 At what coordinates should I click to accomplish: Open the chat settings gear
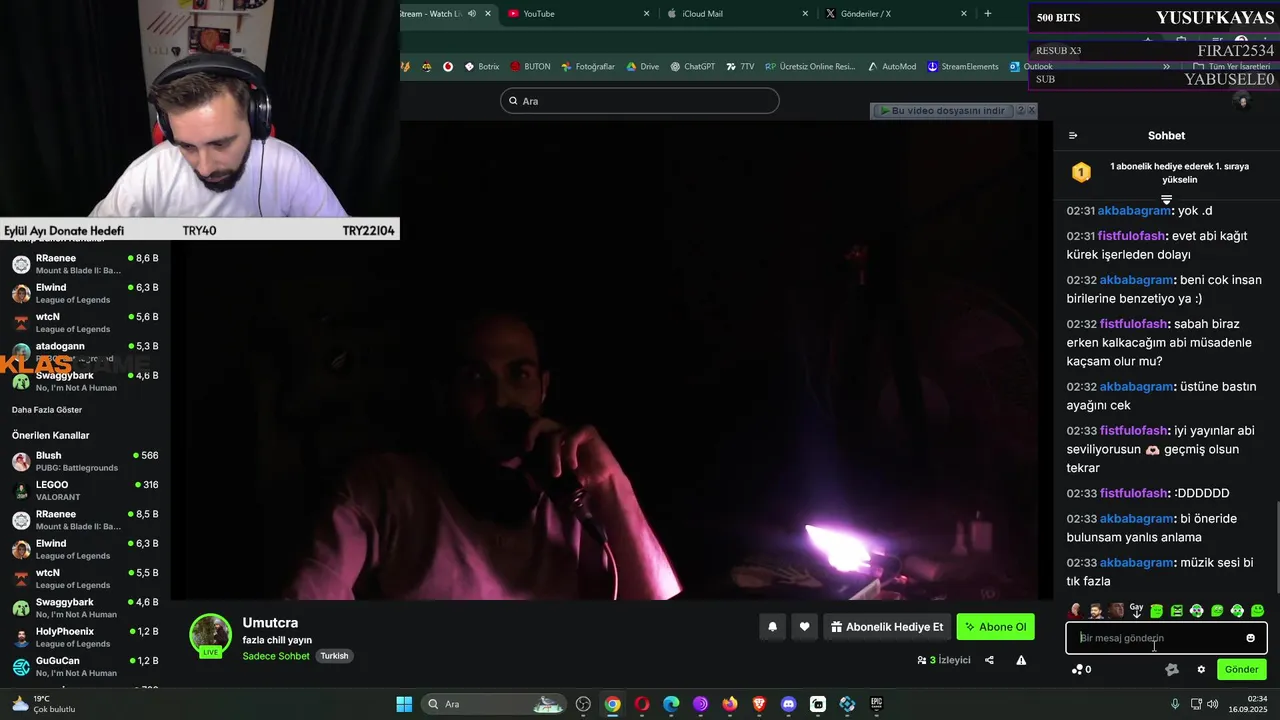click(x=1201, y=669)
